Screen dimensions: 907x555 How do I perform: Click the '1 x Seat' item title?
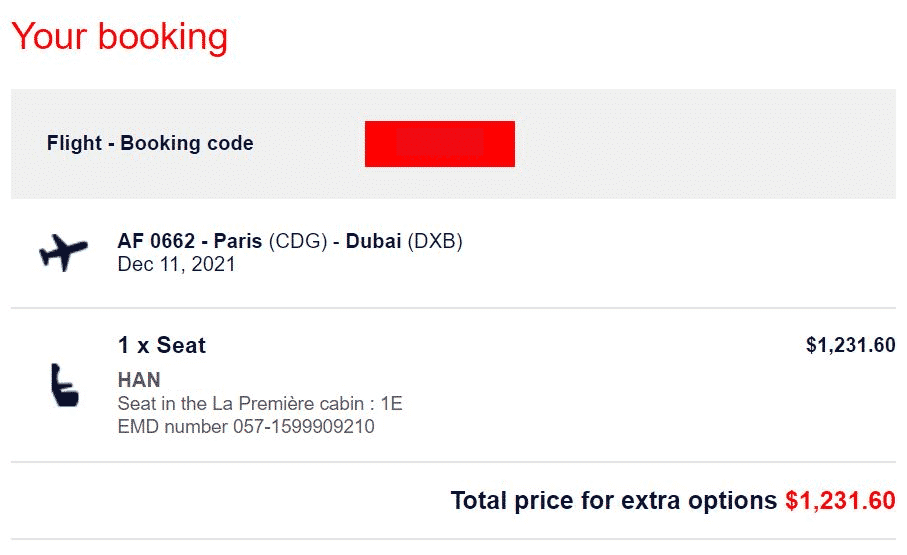click(x=162, y=346)
